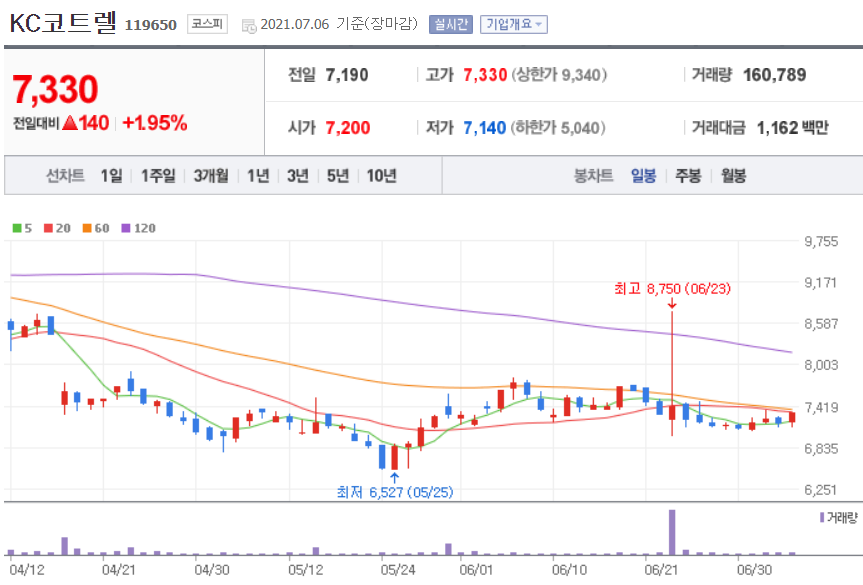Switch to the 1년 line chart
The height and width of the screenshot is (585, 863).
(258, 176)
